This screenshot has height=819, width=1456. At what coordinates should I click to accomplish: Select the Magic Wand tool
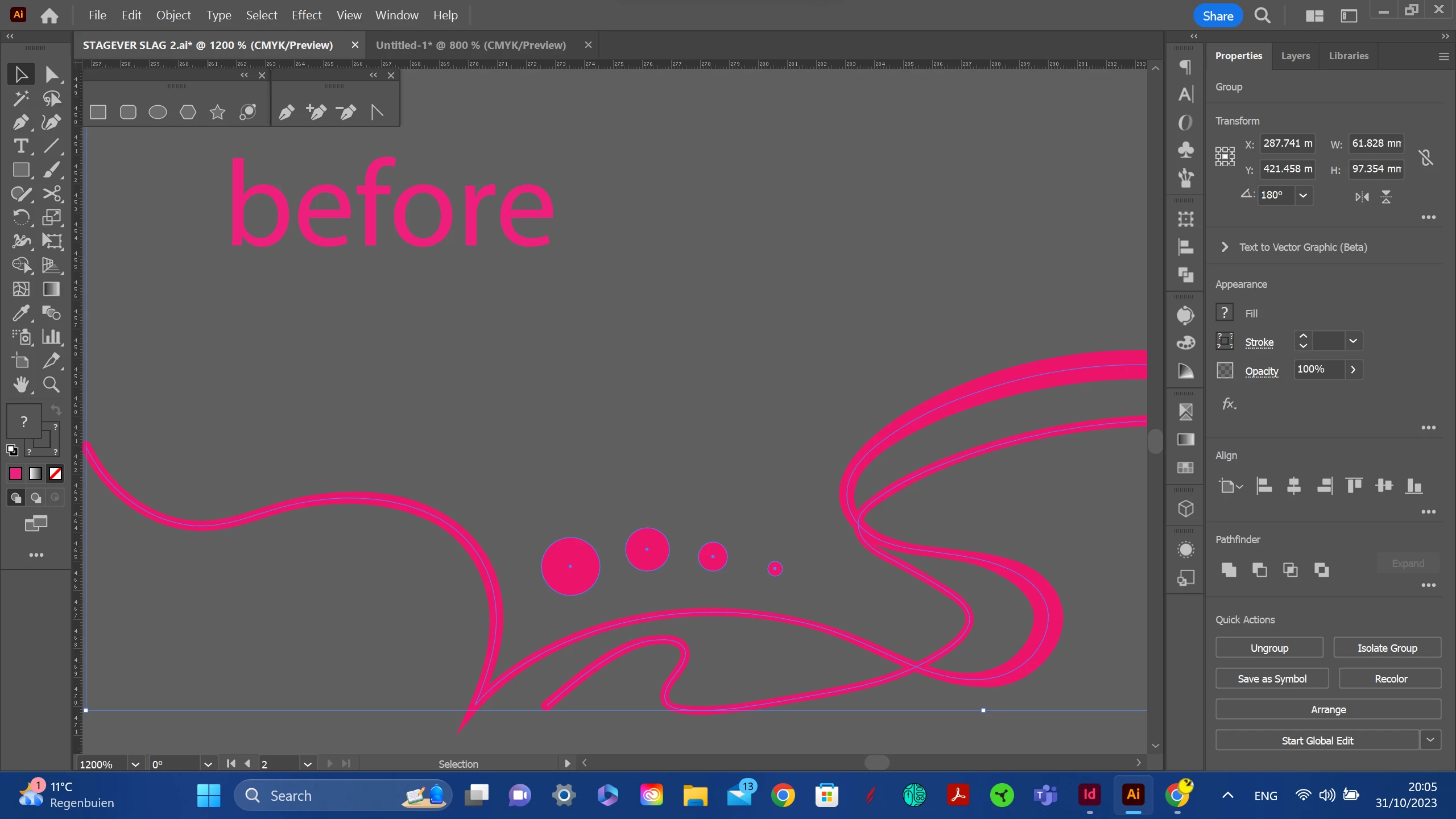21,98
